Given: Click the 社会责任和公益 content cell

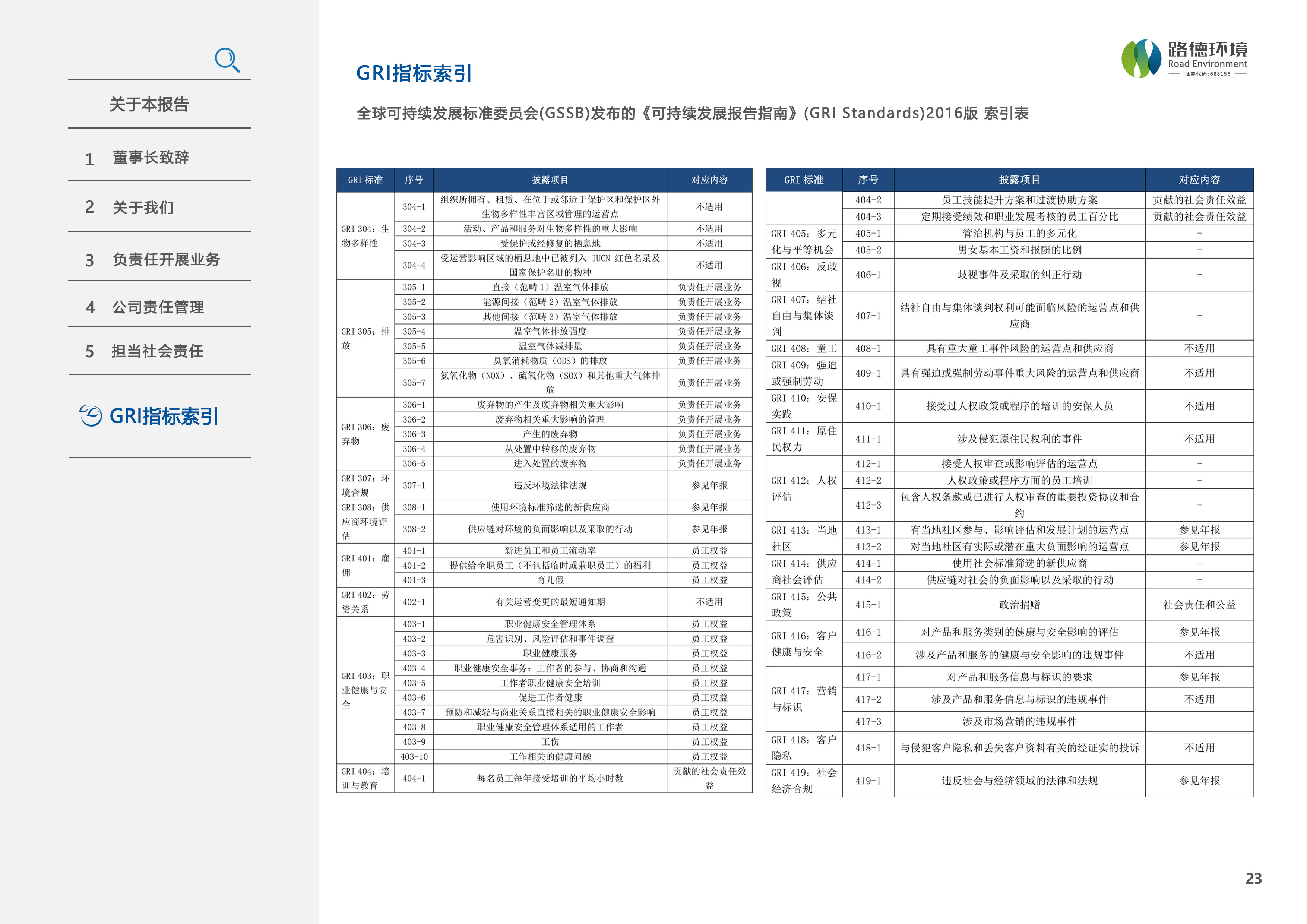Looking at the screenshot, I should pos(1199,605).
